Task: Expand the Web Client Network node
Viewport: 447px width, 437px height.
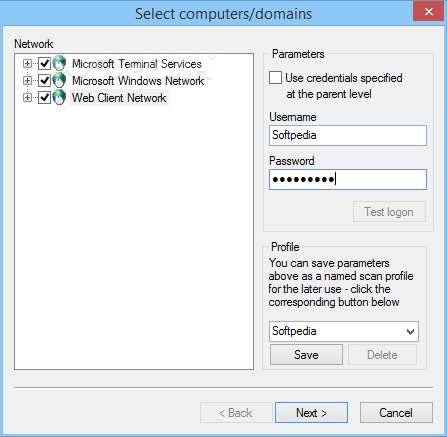Action: pyautogui.click(x=27, y=97)
